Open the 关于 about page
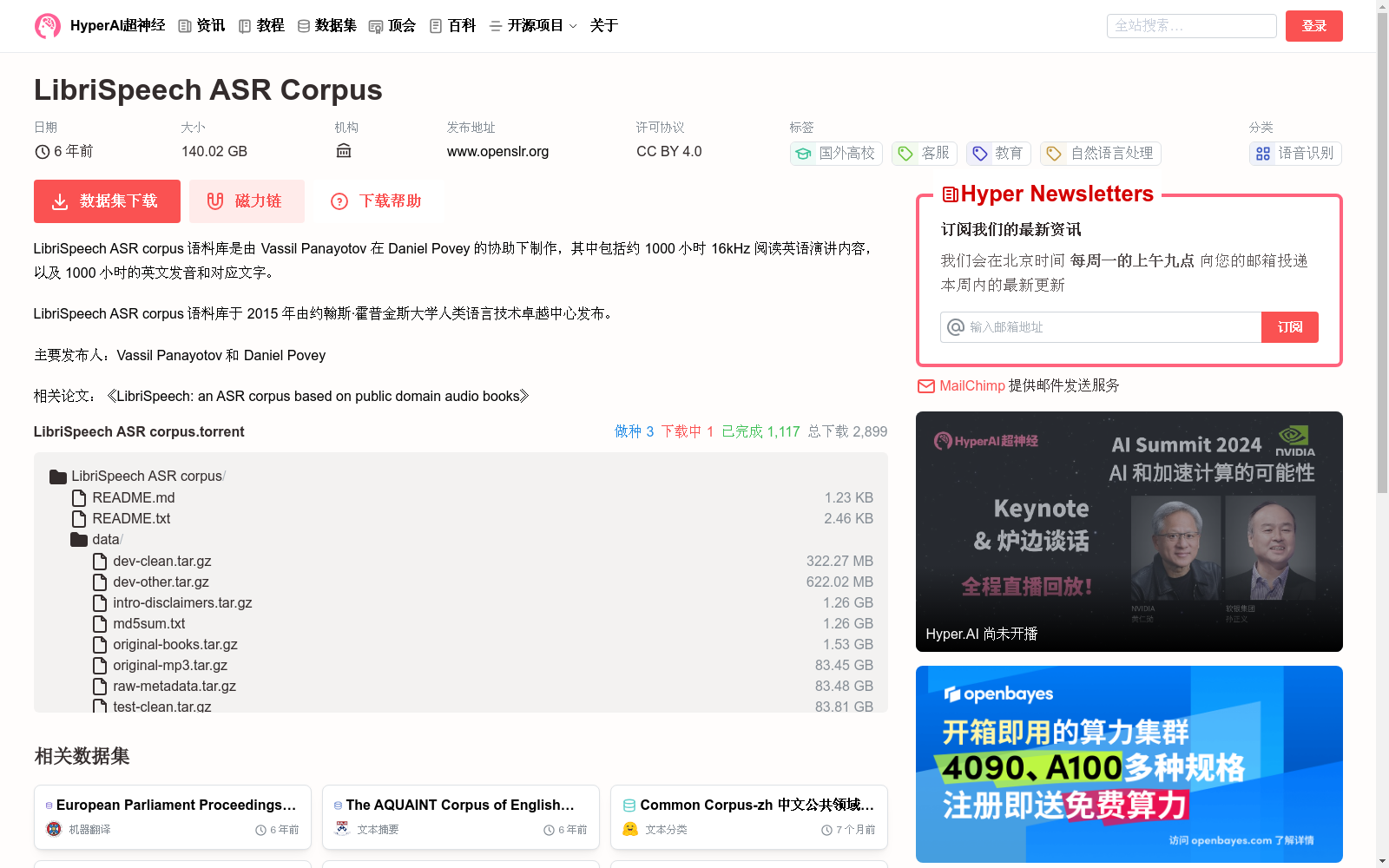The height and width of the screenshot is (868, 1389). (603, 26)
